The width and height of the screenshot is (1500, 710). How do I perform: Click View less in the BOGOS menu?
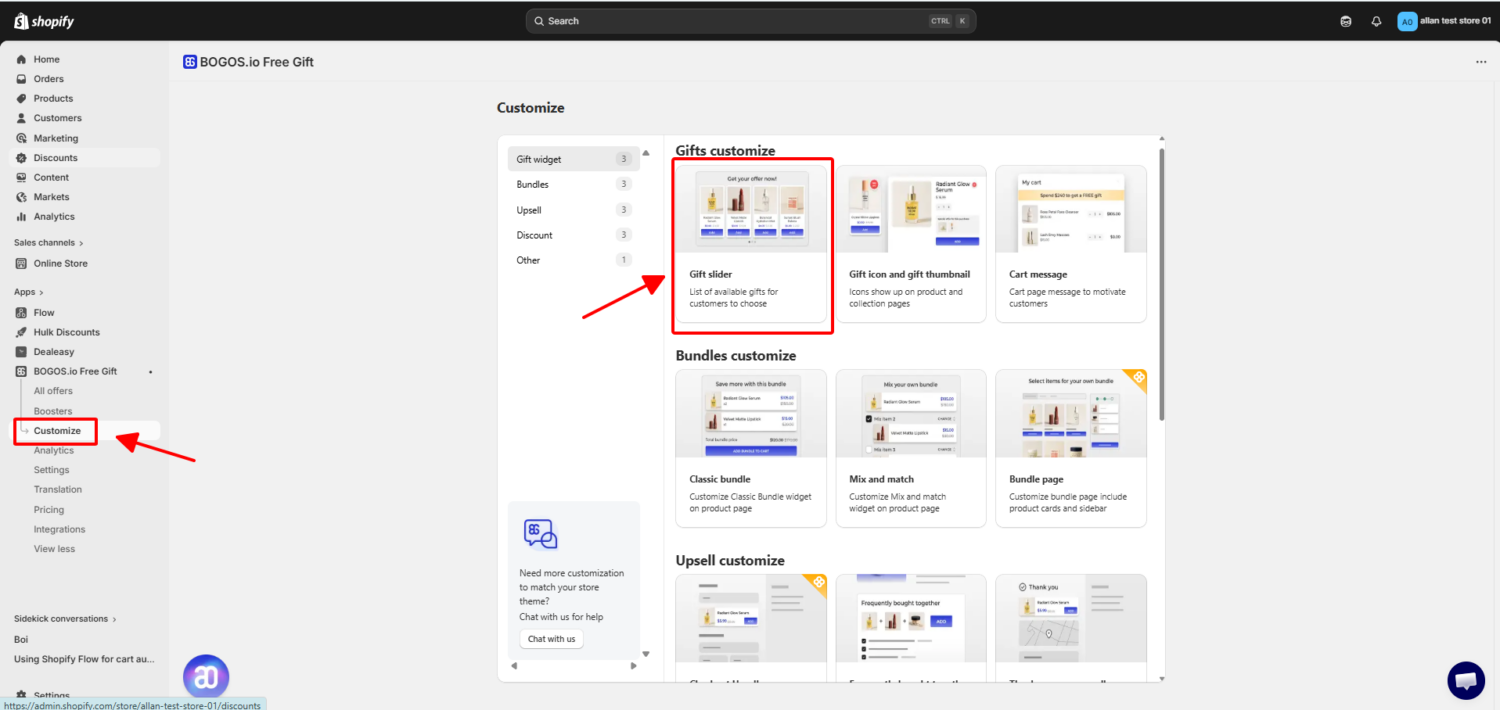54,548
